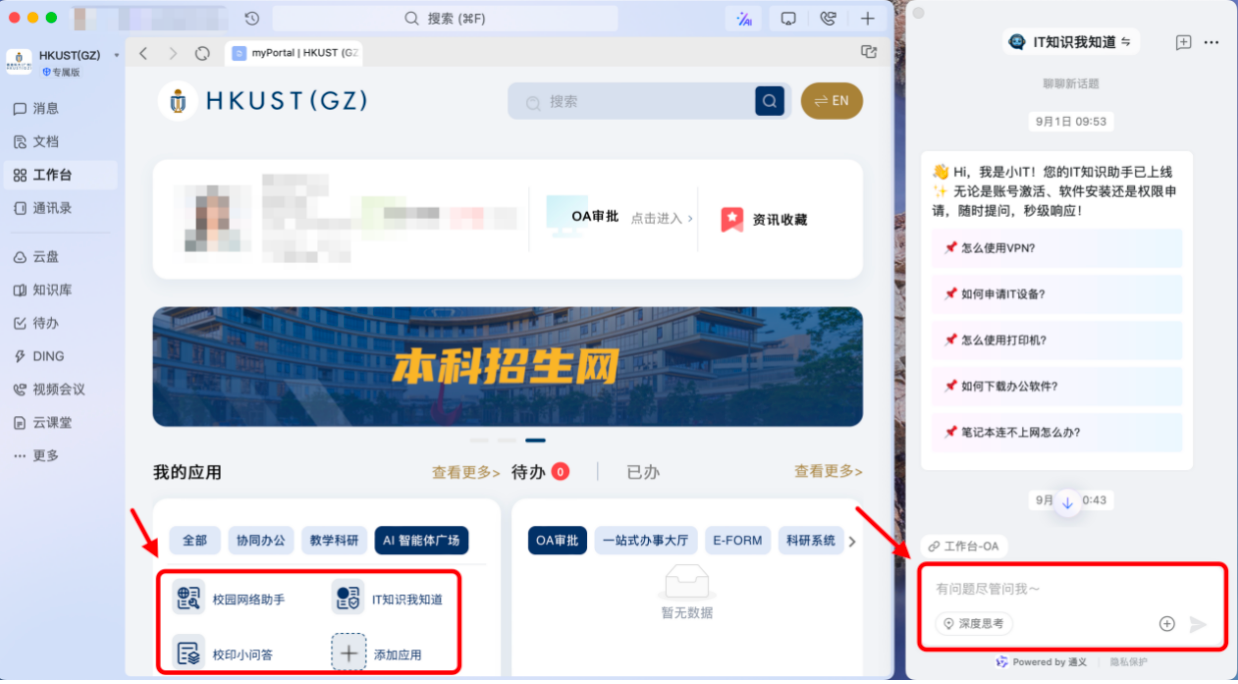
Task: Open 校园网络助手 app icon
Action: (x=188, y=598)
